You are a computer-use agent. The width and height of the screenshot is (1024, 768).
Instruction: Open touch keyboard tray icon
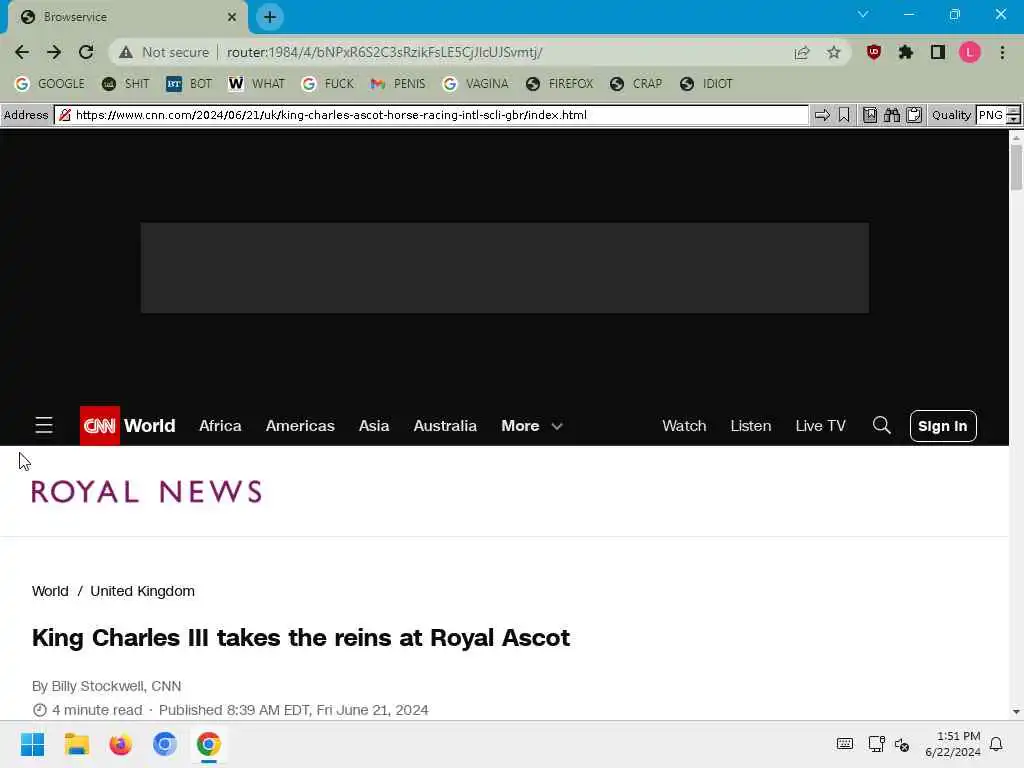(844, 744)
